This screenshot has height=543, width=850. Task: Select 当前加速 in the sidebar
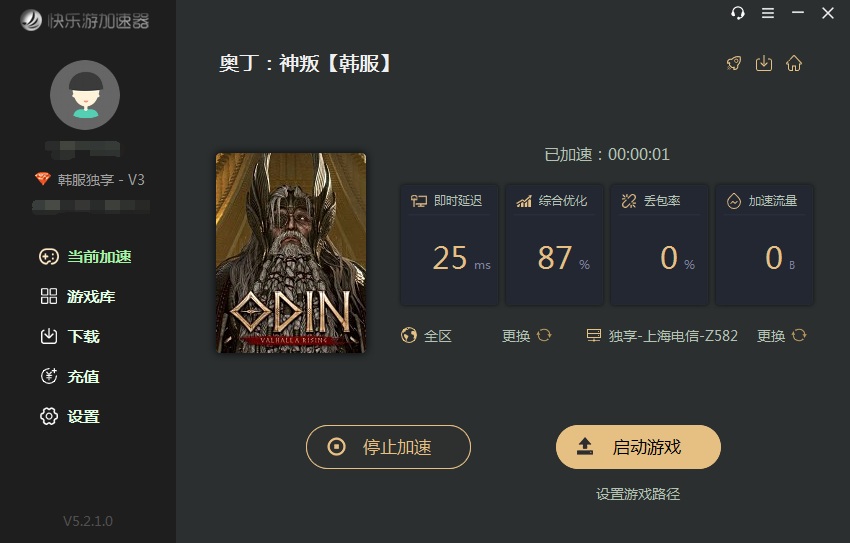[85, 256]
